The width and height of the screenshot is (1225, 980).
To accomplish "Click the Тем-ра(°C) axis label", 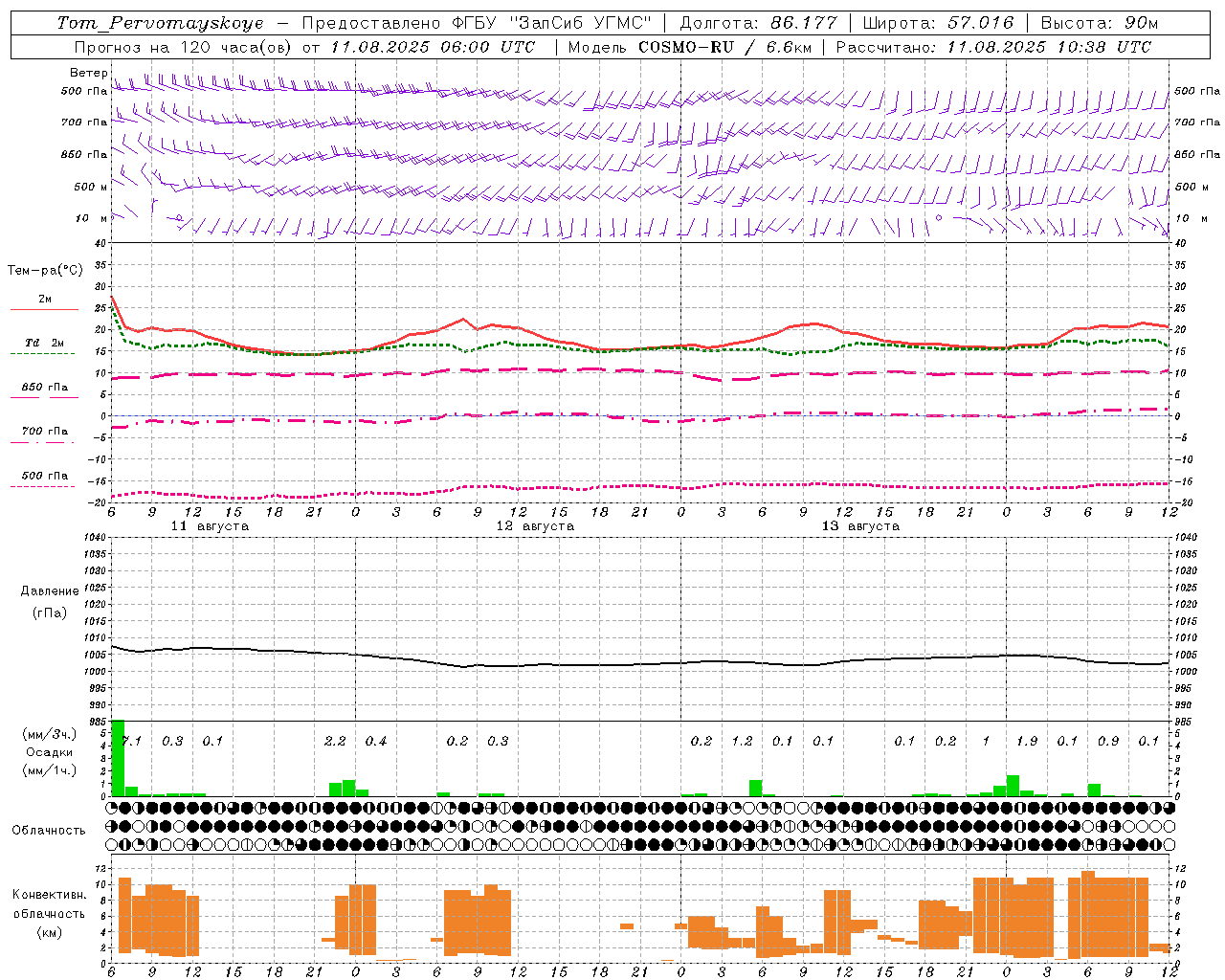I will (45, 271).
